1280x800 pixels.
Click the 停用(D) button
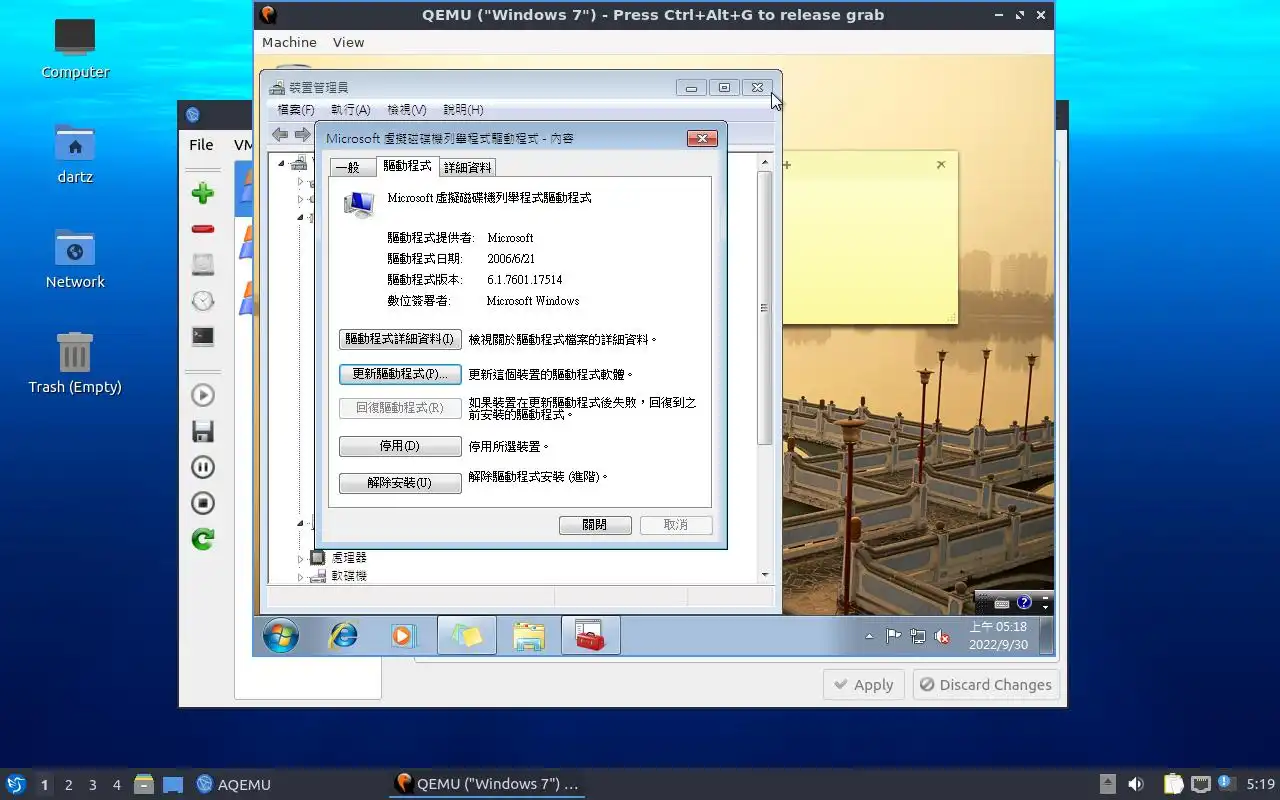tap(400, 446)
